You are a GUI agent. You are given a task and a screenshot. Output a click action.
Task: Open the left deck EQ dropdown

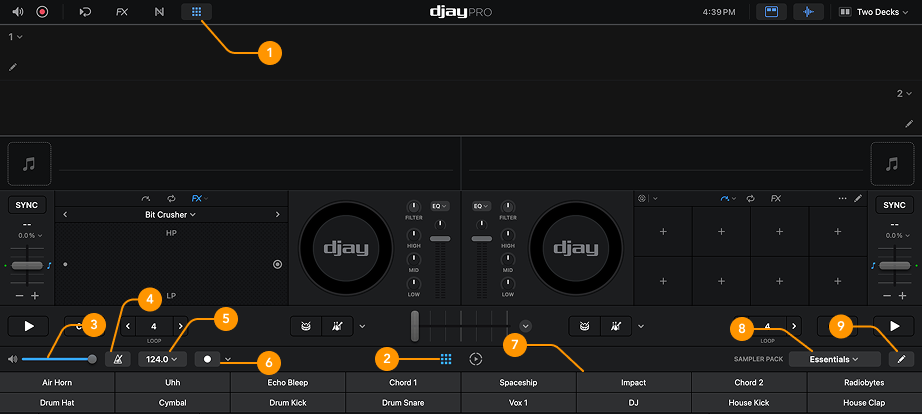(x=440, y=206)
